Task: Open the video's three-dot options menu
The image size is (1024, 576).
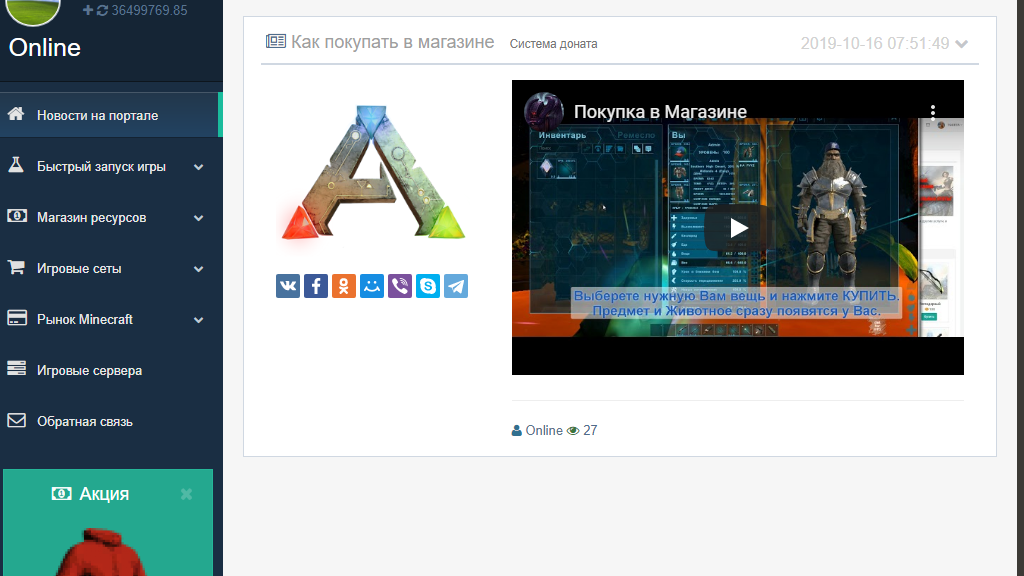Action: pos(932,112)
